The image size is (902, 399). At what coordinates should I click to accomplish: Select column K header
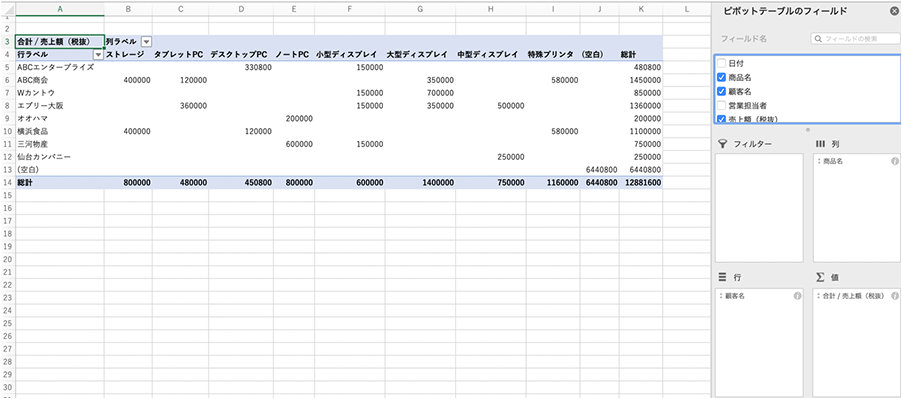641,10
